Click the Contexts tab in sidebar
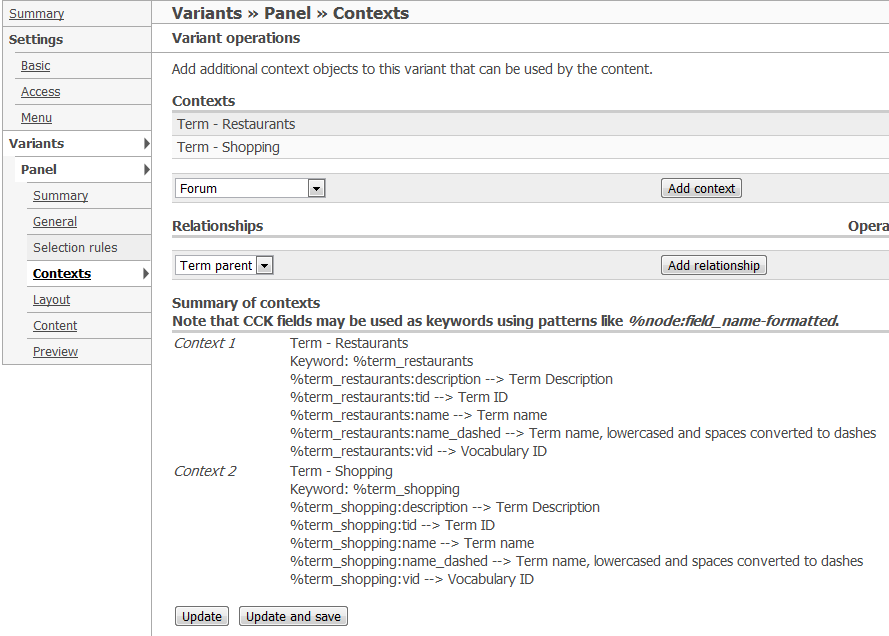 click(x=62, y=274)
